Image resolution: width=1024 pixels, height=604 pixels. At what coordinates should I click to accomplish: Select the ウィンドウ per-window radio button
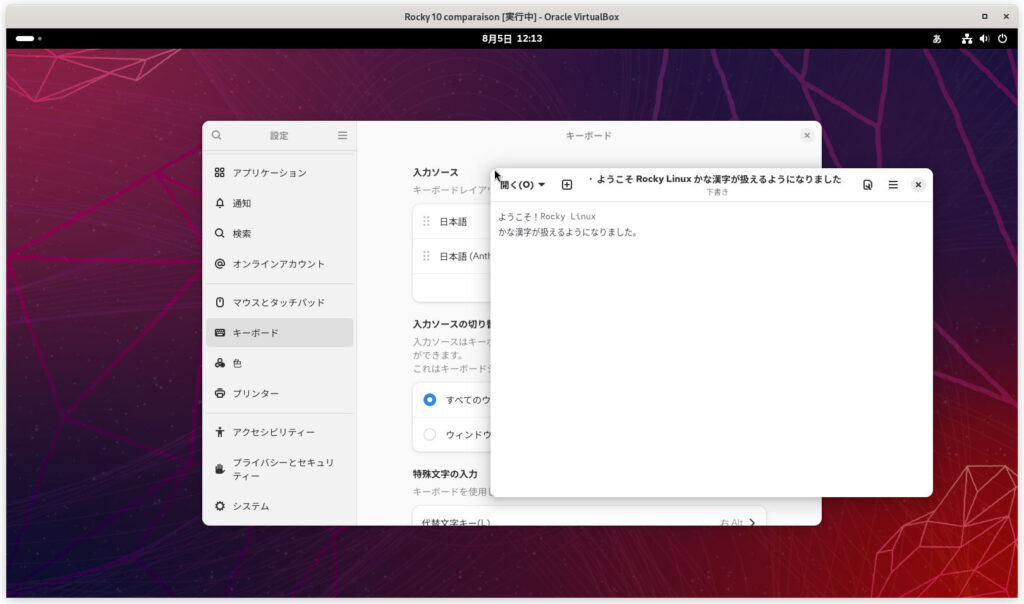(430, 434)
